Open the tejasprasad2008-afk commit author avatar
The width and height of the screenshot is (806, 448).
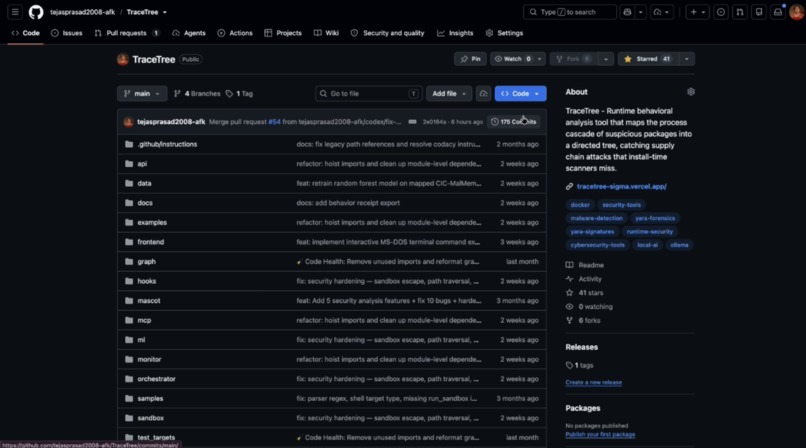click(x=129, y=122)
